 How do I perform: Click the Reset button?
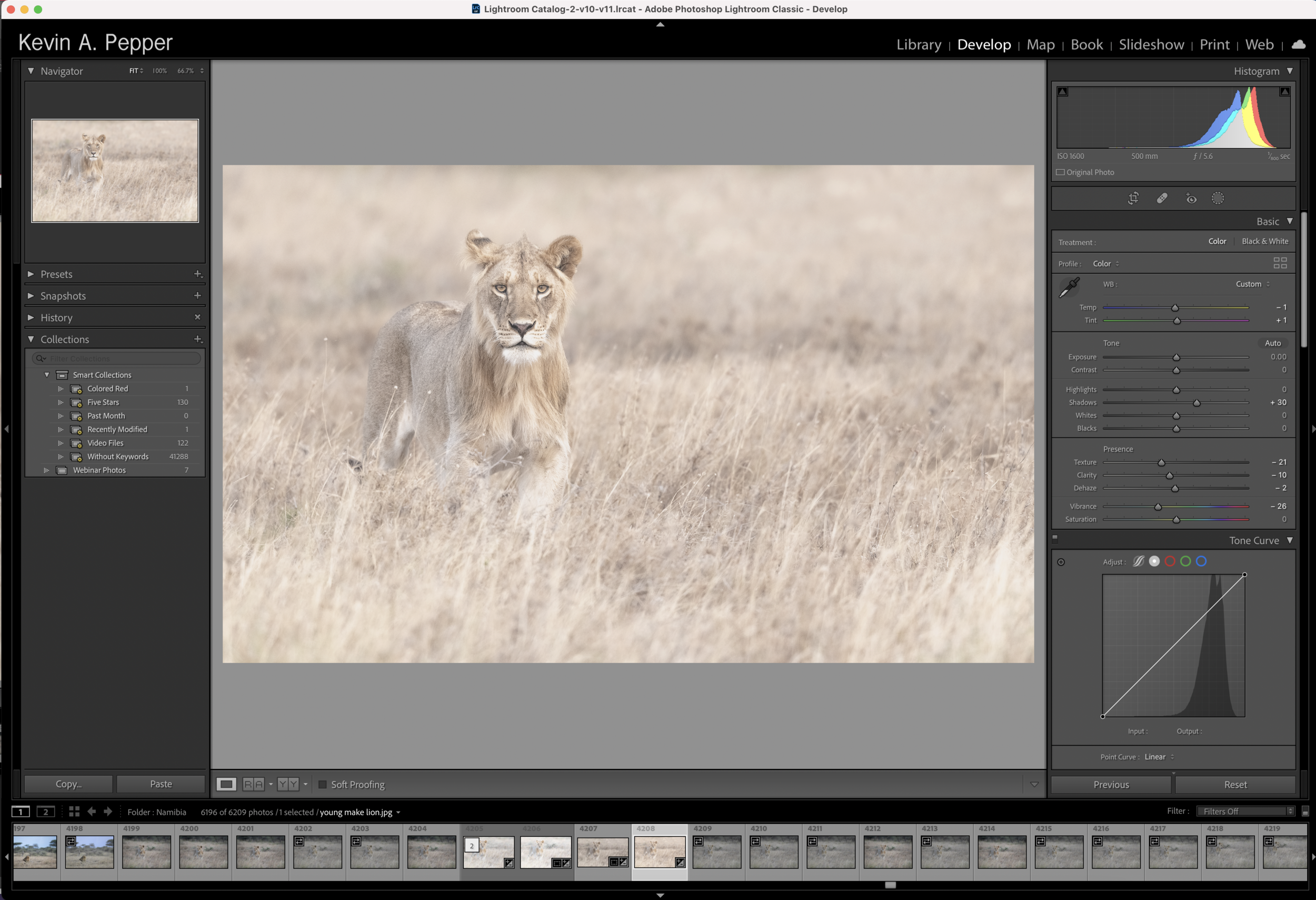[1235, 785]
